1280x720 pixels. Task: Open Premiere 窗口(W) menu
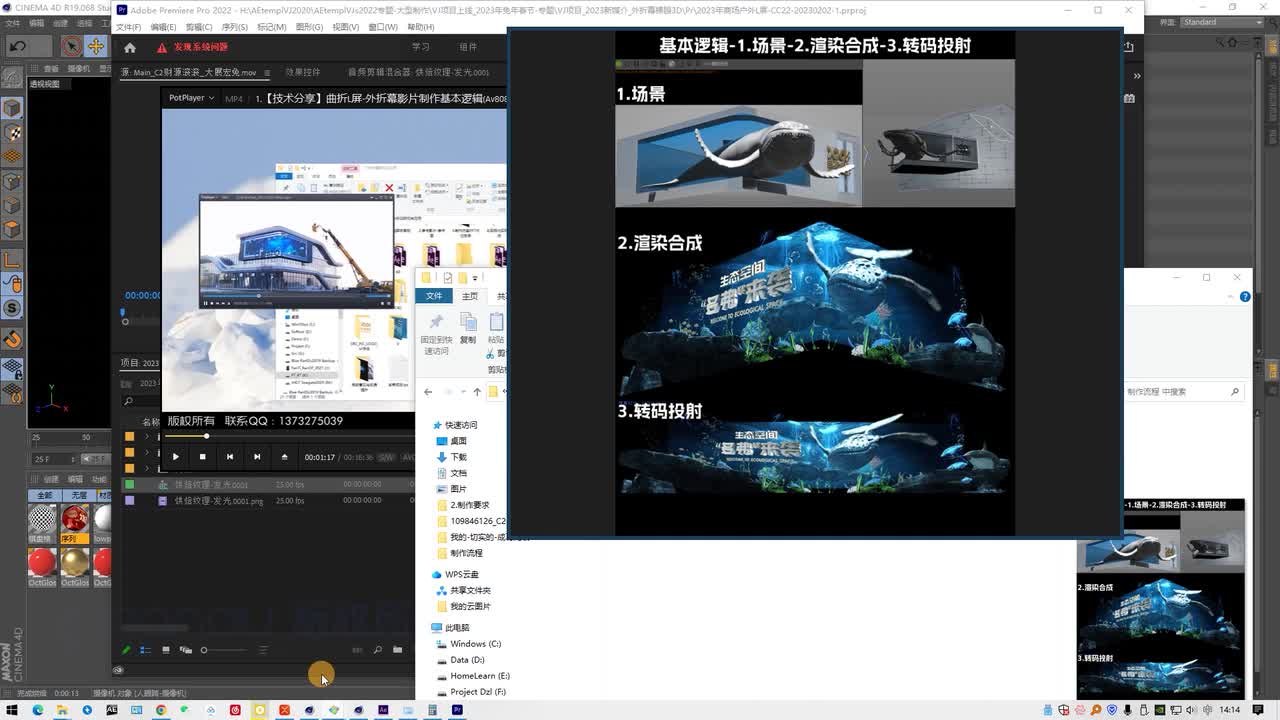pos(382,27)
